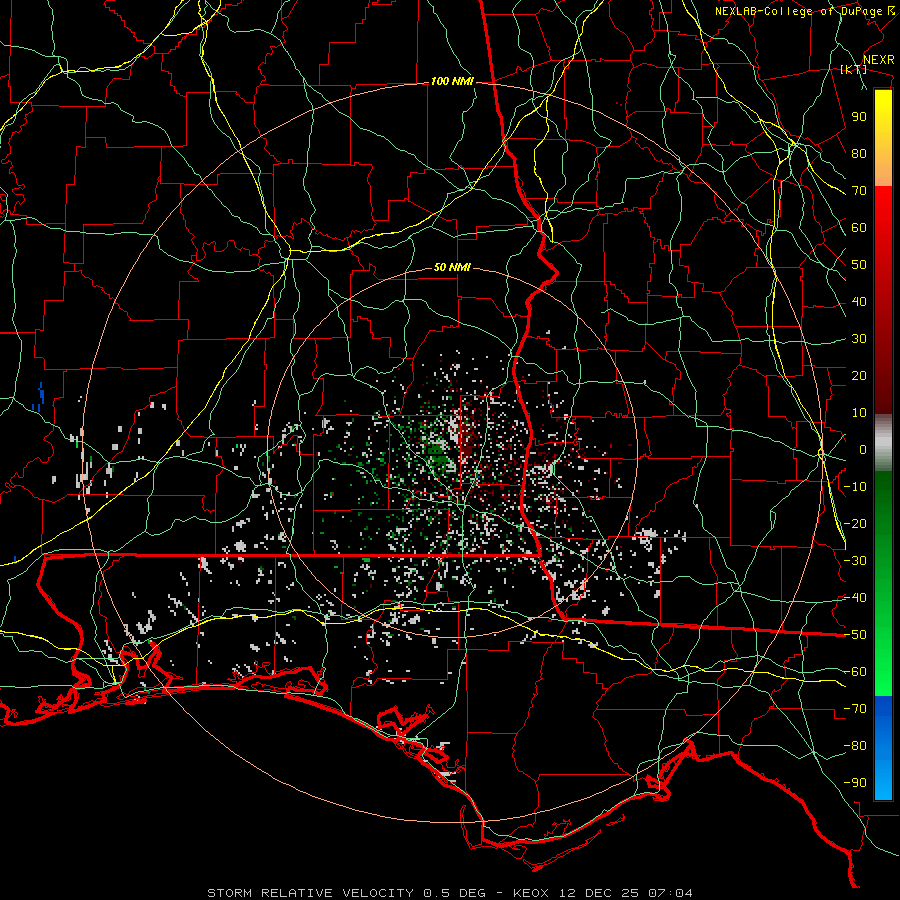Click the '100 NMI' range ring label

point(452,82)
